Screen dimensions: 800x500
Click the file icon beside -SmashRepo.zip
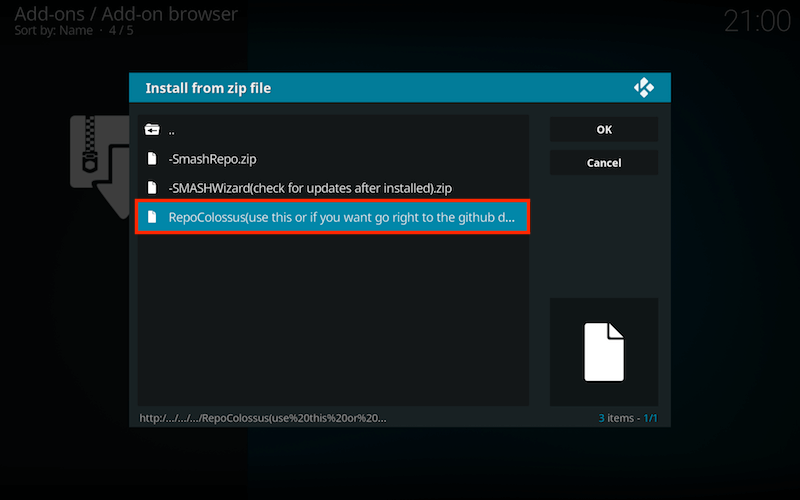pyautogui.click(x=152, y=159)
